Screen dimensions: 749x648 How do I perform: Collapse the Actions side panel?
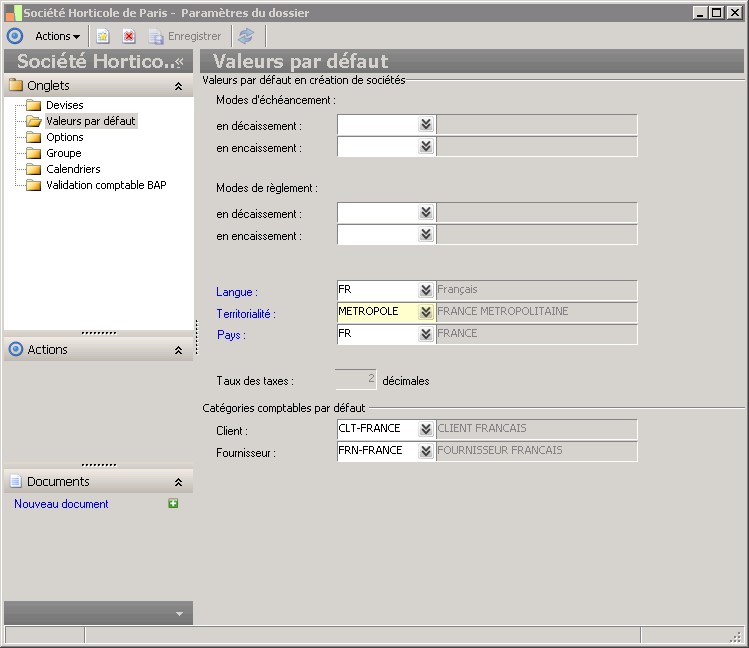(x=178, y=351)
